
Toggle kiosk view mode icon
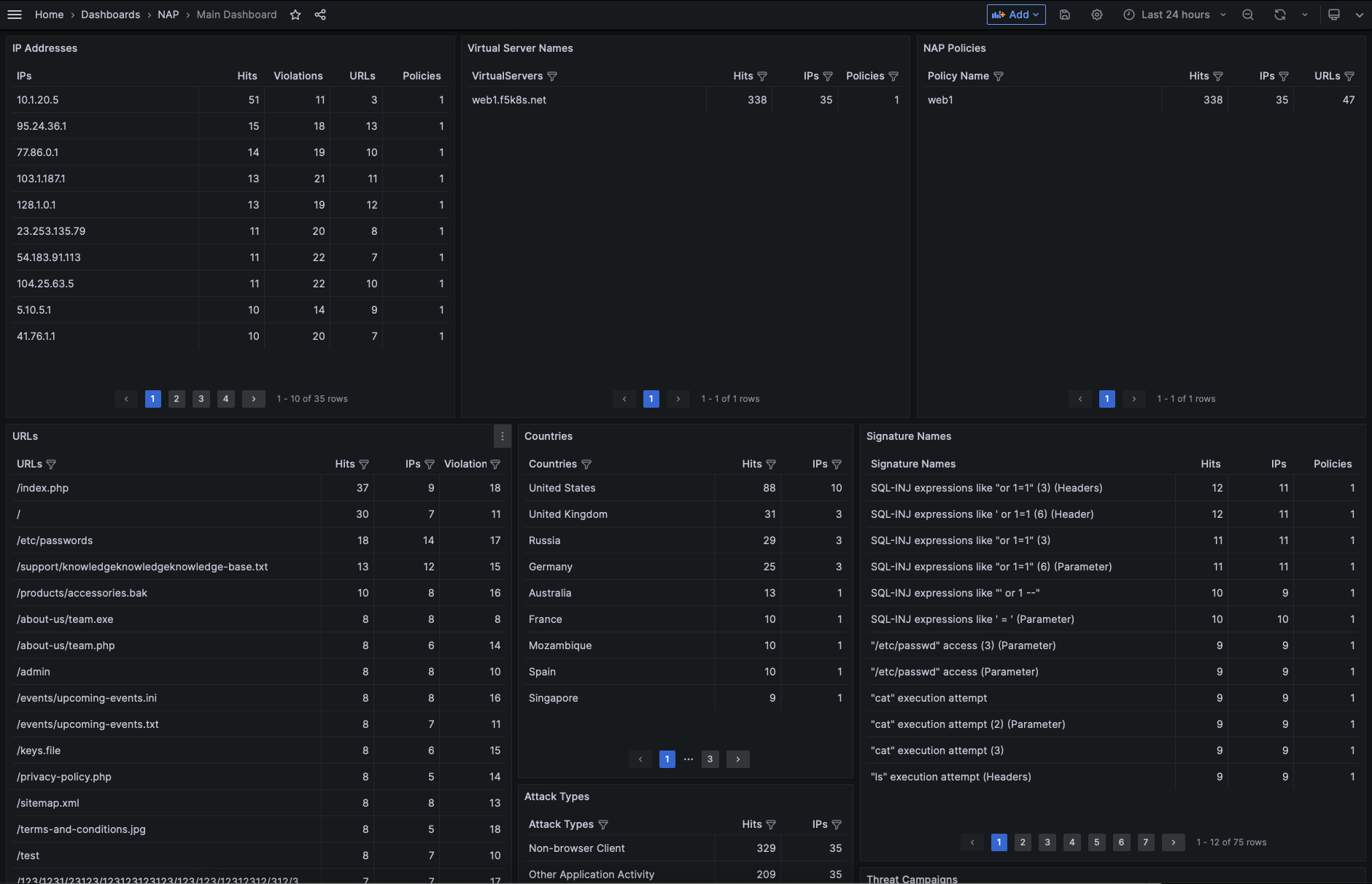point(1334,15)
